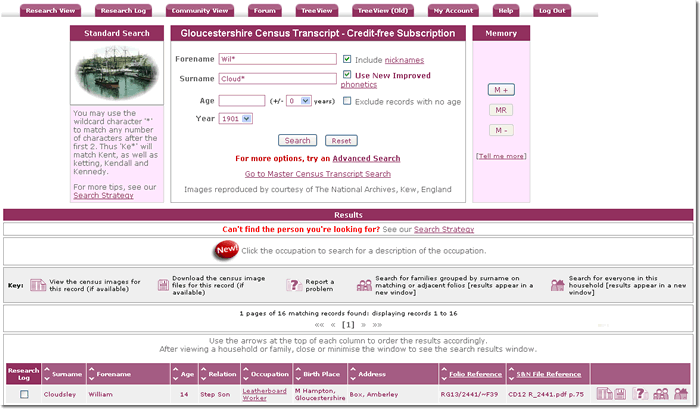Sort Surname column descending with down arrow
Viewport: 700px width, 409px height.
click(x=47, y=379)
